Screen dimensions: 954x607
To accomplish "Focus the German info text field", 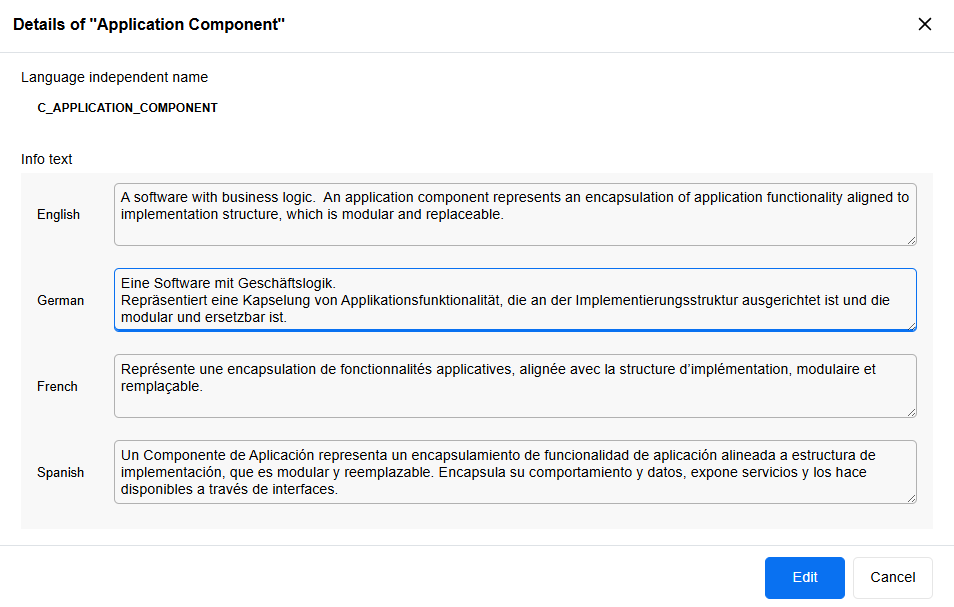I will pyautogui.click(x=515, y=299).
